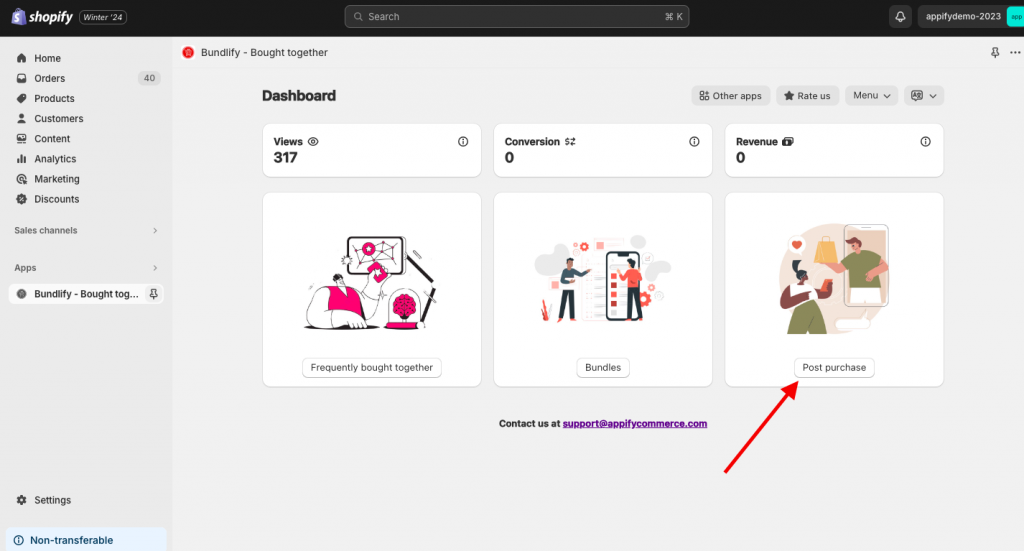This screenshot has width=1024, height=551.
Task: Open the appifydemo-2023 account menu
Action: pos(970,17)
